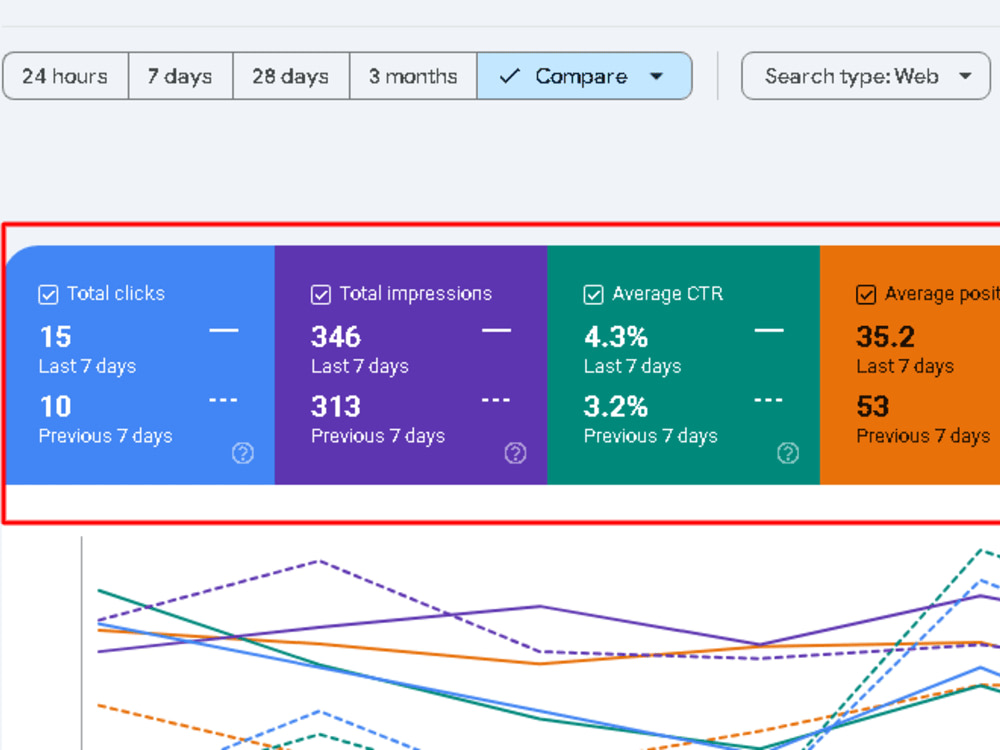Click the 35.2 average position value
The width and height of the screenshot is (1000, 750).
coord(886,337)
